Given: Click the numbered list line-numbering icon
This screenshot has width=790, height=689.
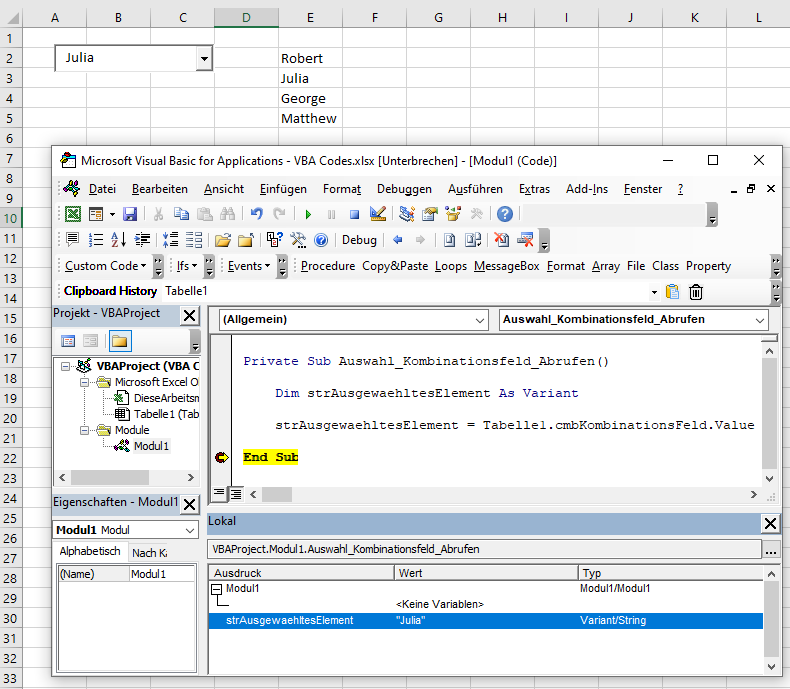Looking at the screenshot, I should [x=96, y=240].
